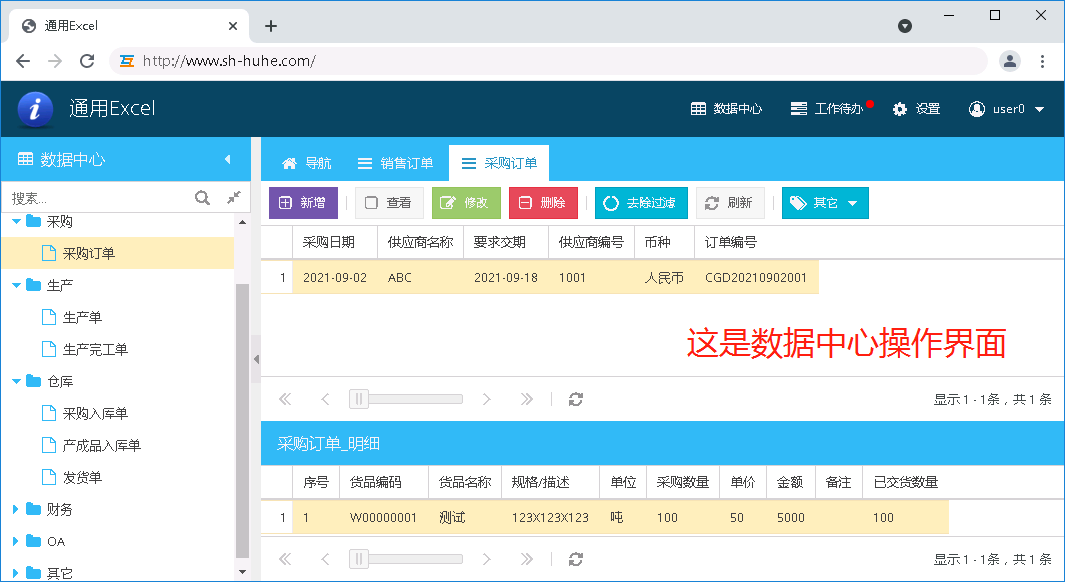
Task: Click the 新增 button
Action: (303, 203)
